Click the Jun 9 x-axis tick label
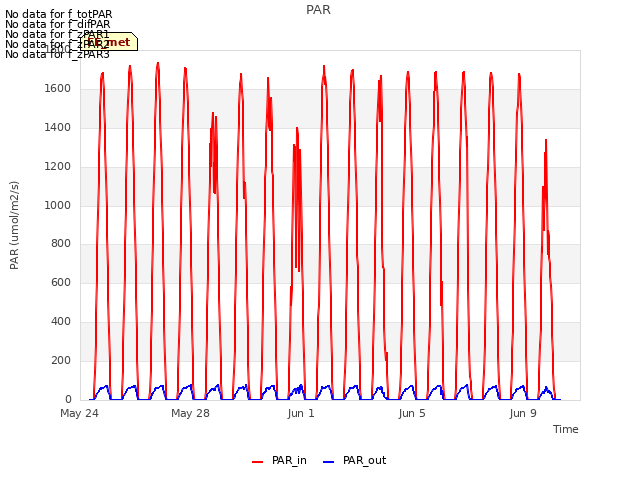Screen dimensions: 640x480 pyautogui.click(x=523, y=413)
